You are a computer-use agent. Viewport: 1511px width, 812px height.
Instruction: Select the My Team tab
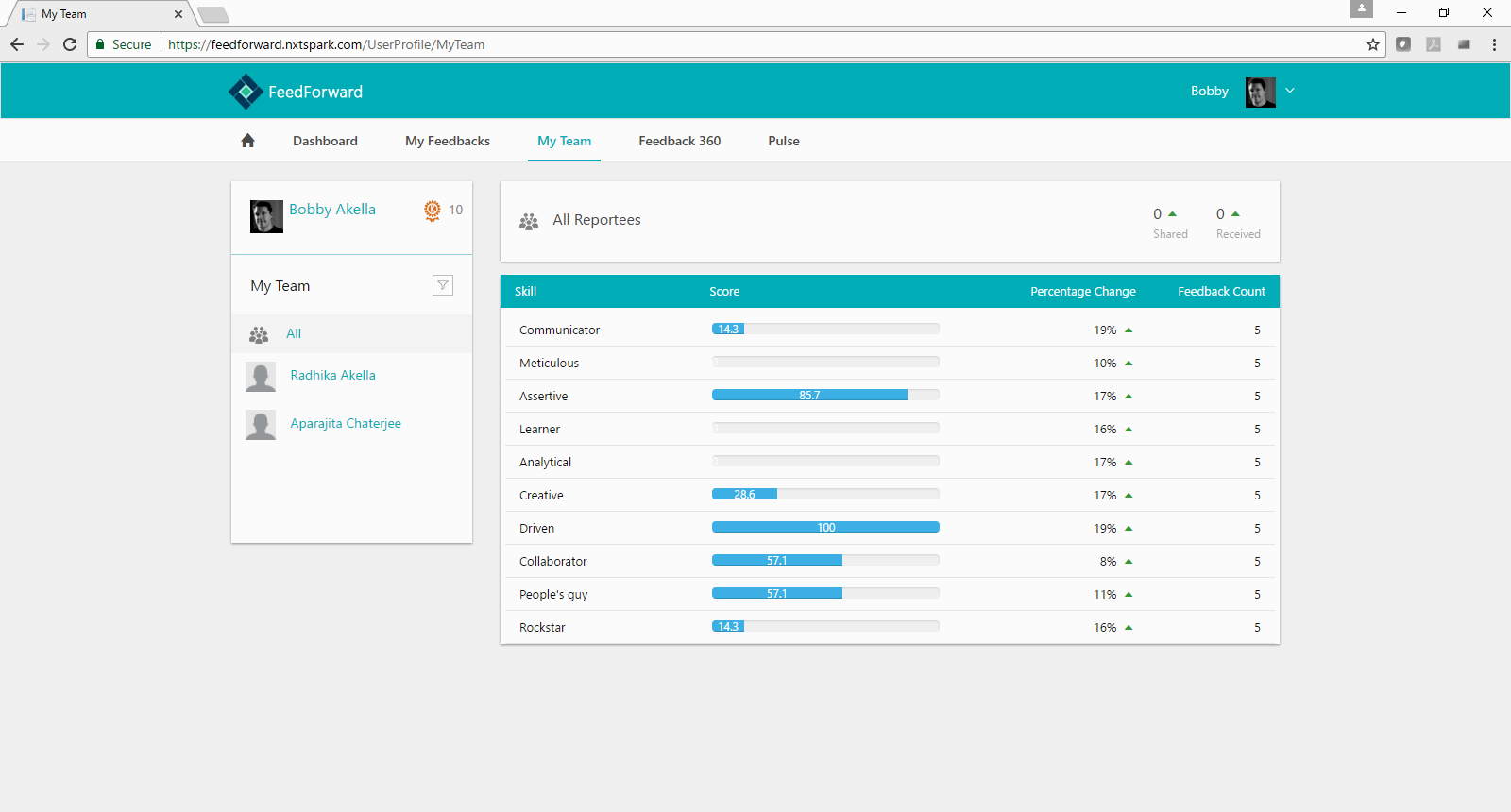click(564, 141)
